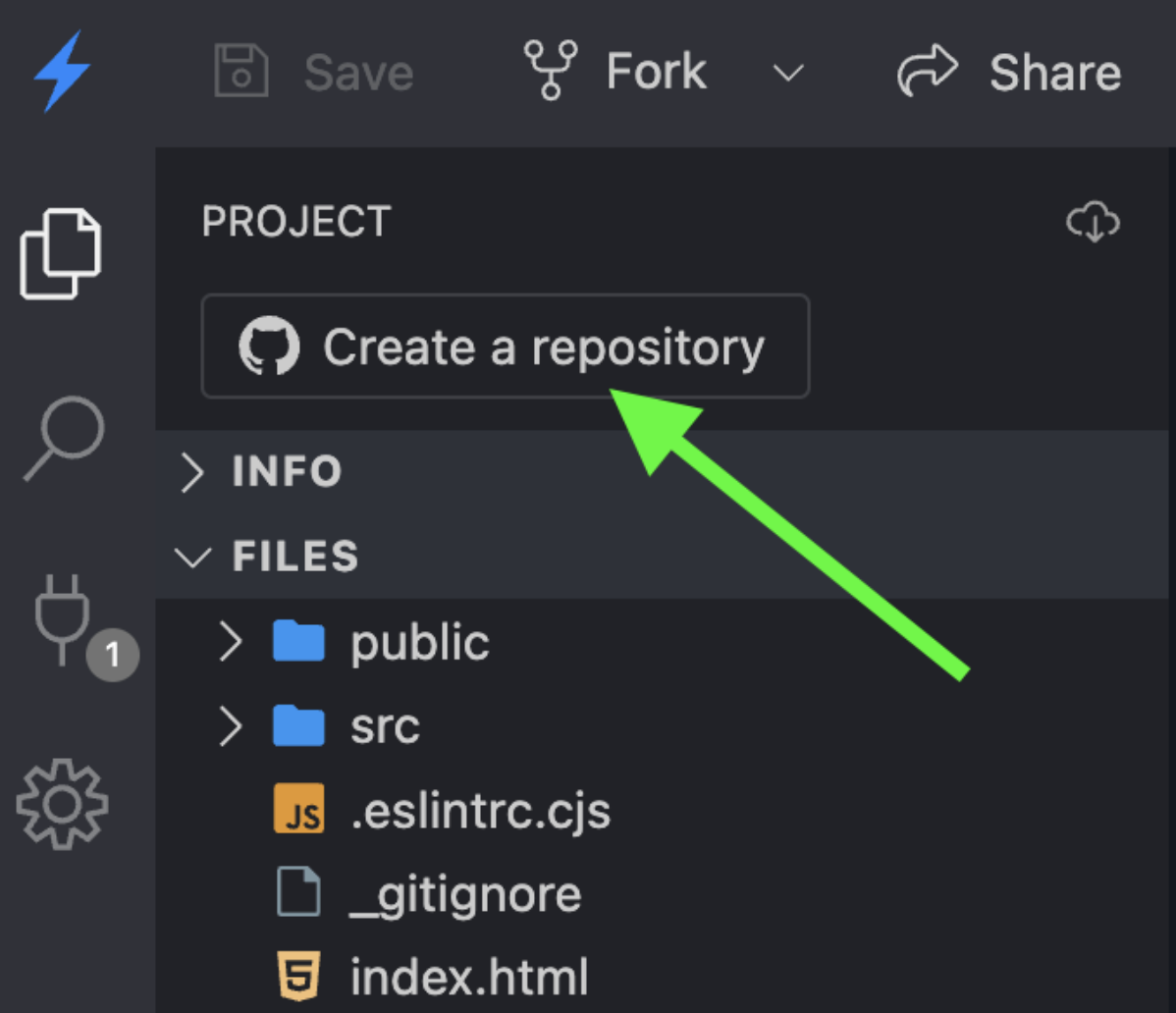Click the floppy disk Save icon

click(x=241, y=73)
